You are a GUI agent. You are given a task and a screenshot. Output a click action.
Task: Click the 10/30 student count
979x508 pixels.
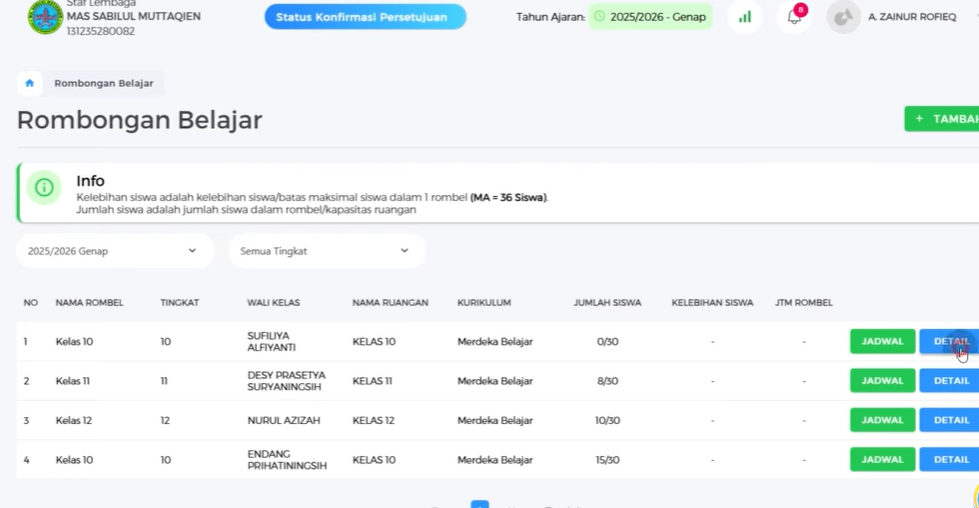point(608,421)
